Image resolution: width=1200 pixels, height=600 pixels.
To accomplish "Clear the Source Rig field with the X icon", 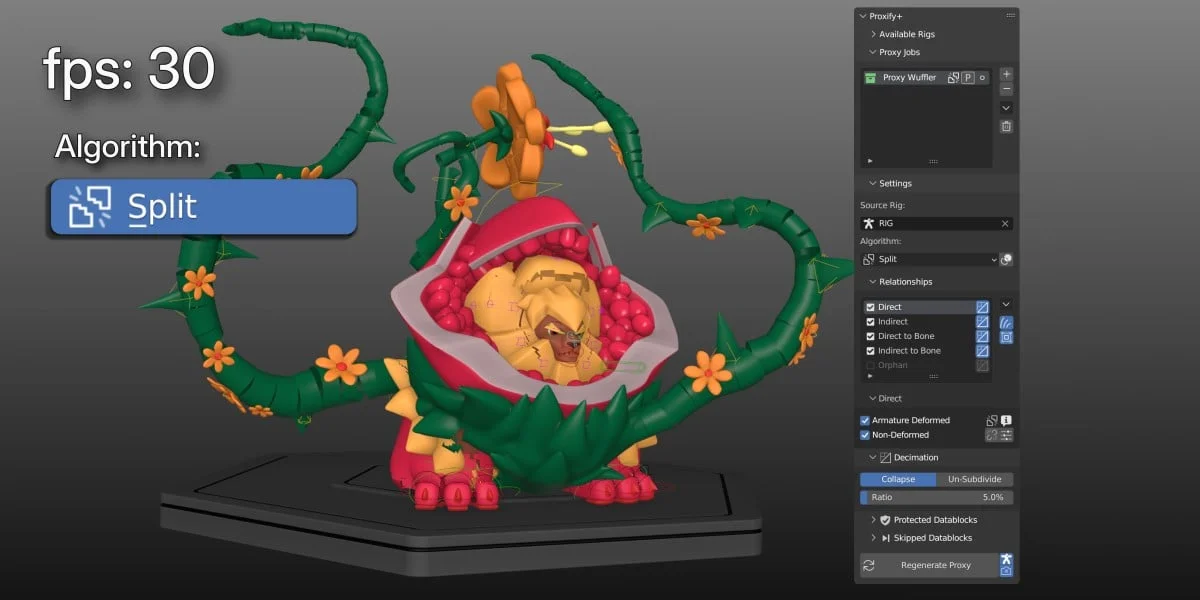I will (1006, 223).
